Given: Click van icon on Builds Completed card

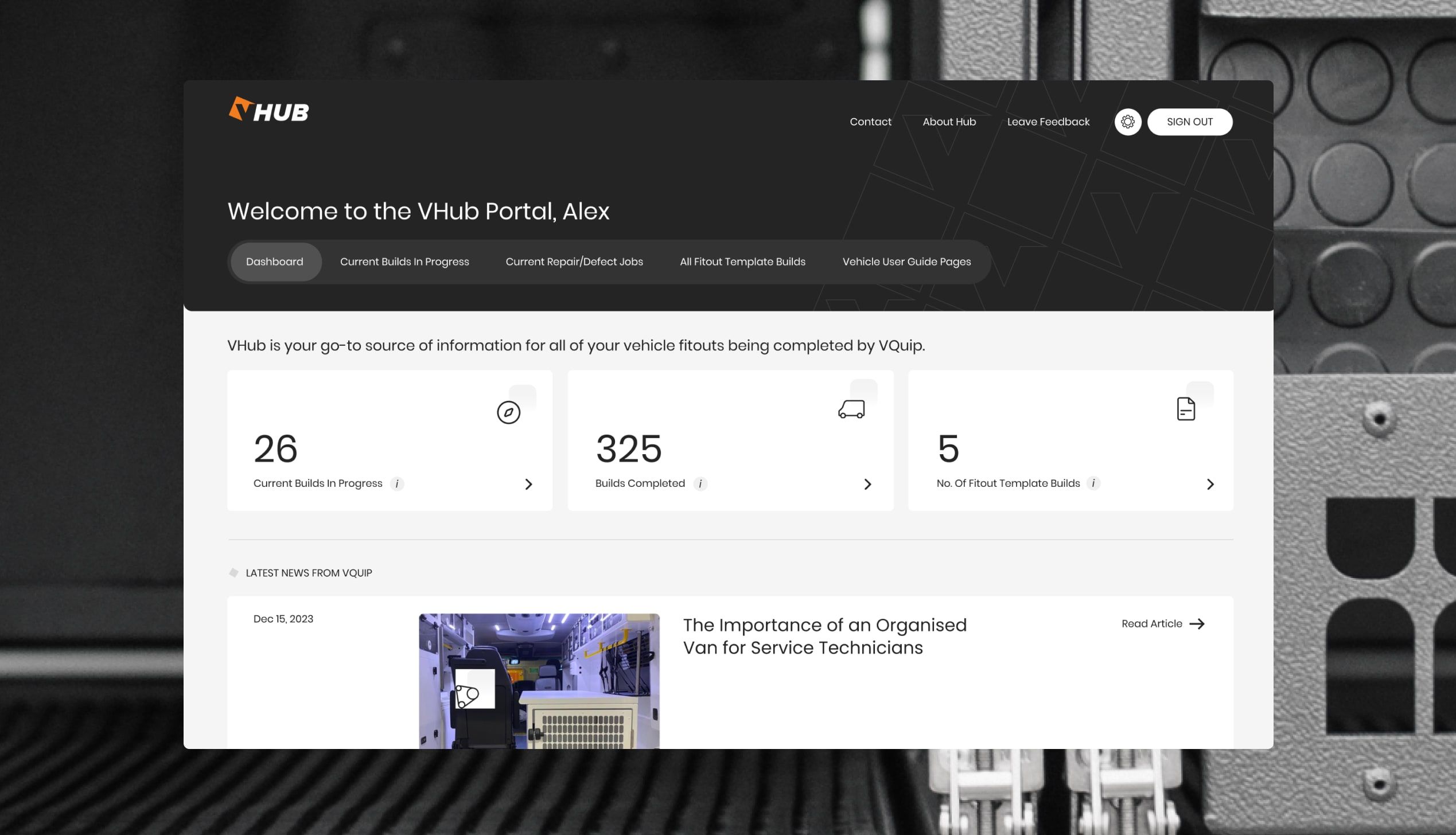Looking at the screenshot, I should [x=851, y=409].
